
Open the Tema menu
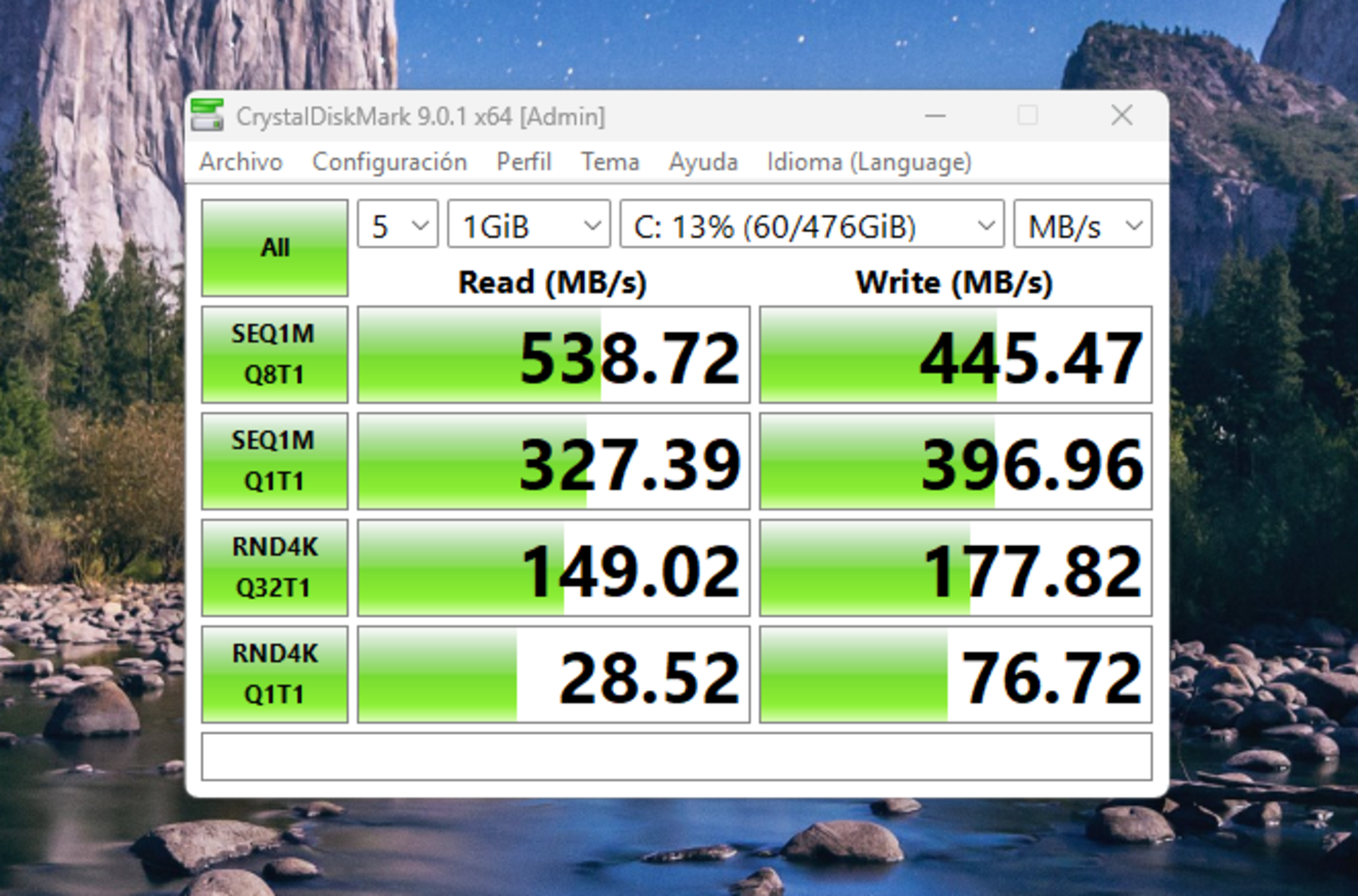click(x=609, y=162)
